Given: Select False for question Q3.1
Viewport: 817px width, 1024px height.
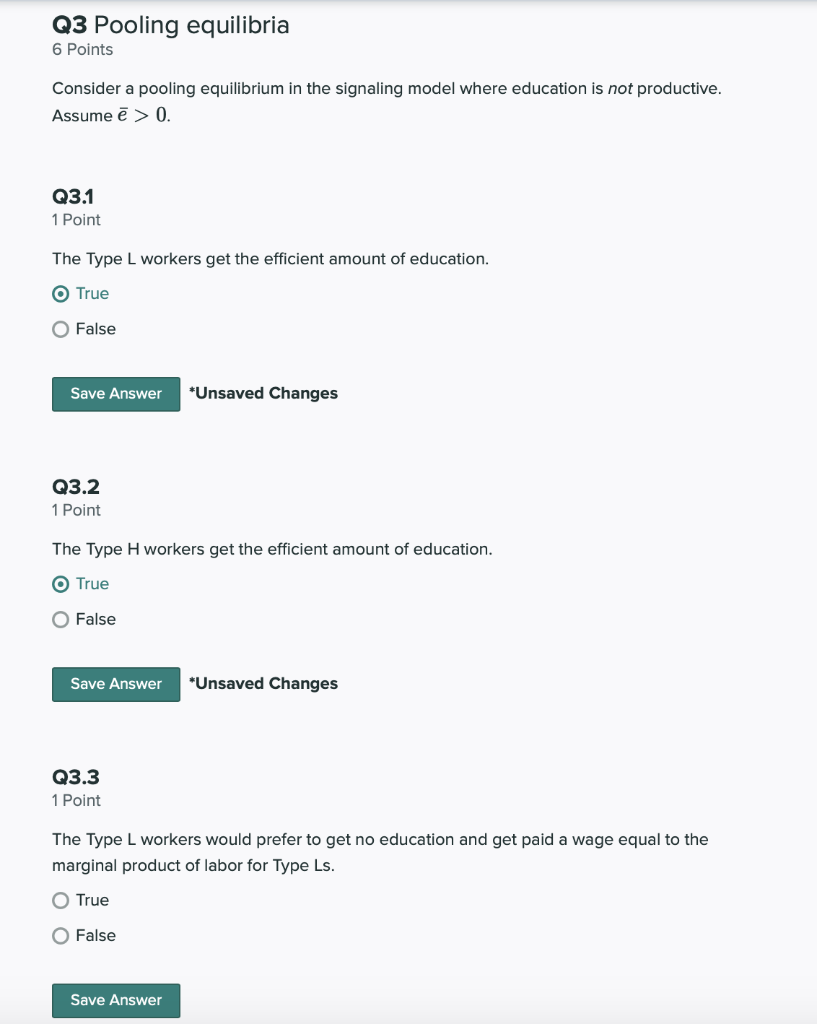Looking at the screenshot, I should click(x=61, y=328).
